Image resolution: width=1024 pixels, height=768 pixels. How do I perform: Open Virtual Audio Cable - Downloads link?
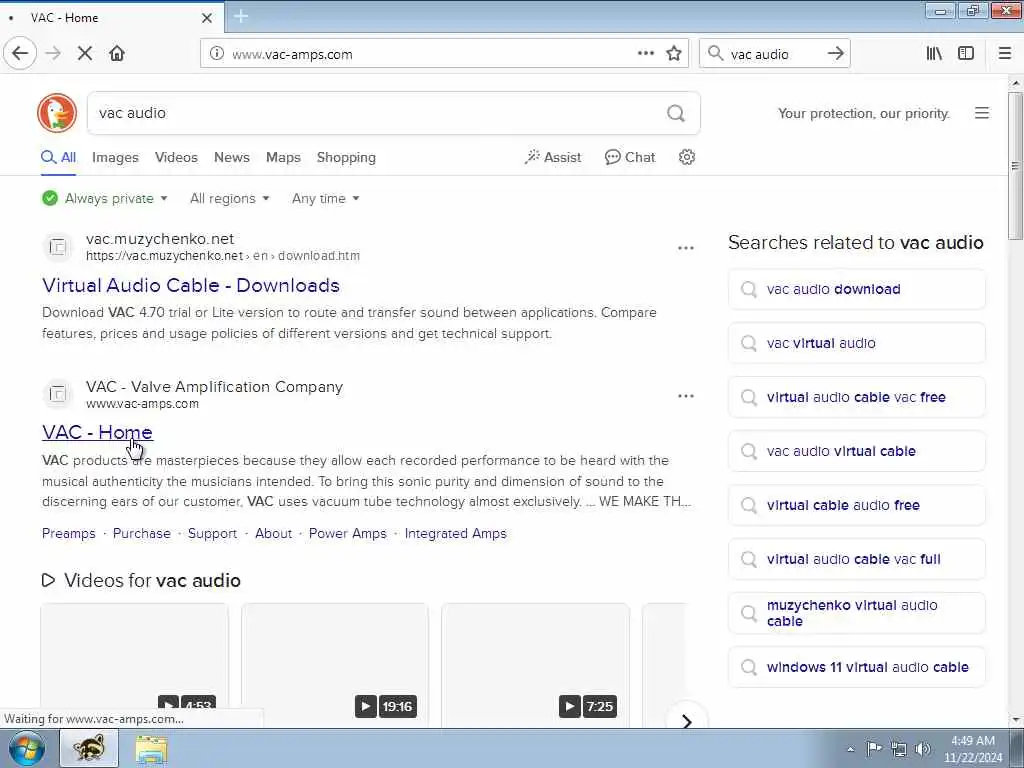[191, 285]
